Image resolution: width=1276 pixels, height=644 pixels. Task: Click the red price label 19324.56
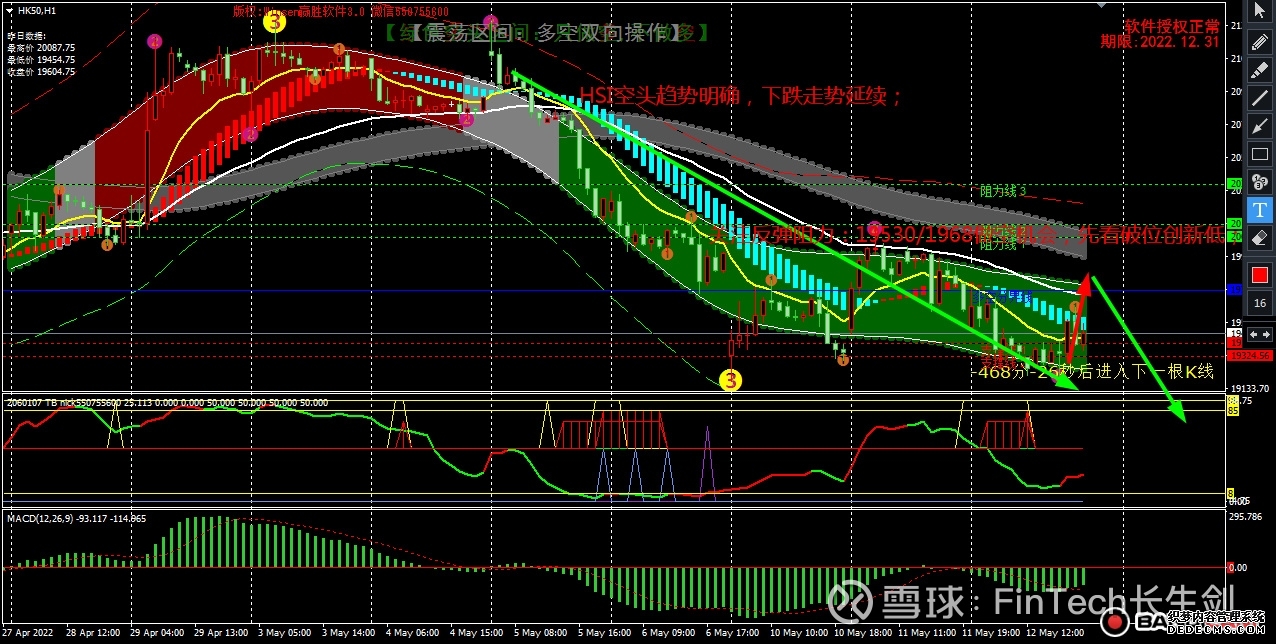click(1250, 355)
